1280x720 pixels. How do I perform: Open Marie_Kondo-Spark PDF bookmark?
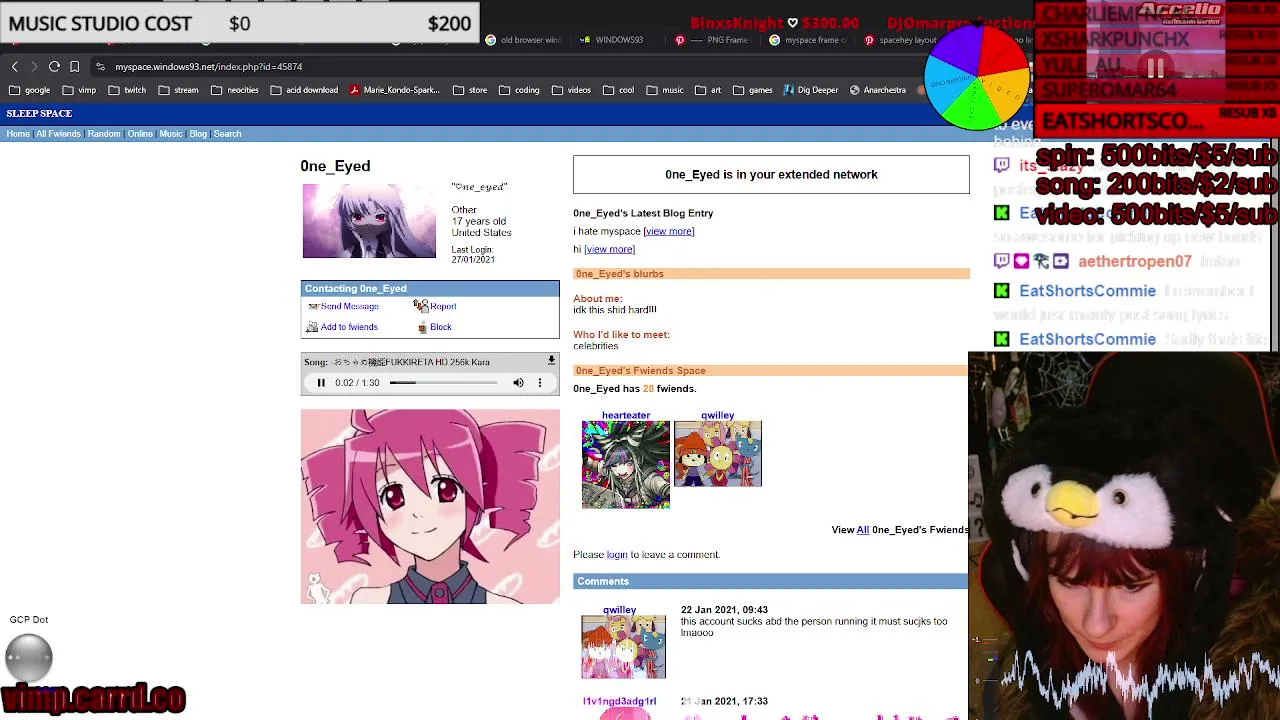pos(395,90)
